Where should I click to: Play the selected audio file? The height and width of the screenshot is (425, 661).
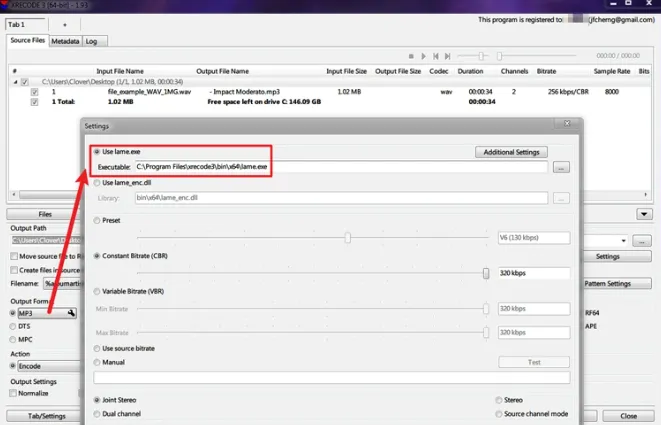coord(423,56)
